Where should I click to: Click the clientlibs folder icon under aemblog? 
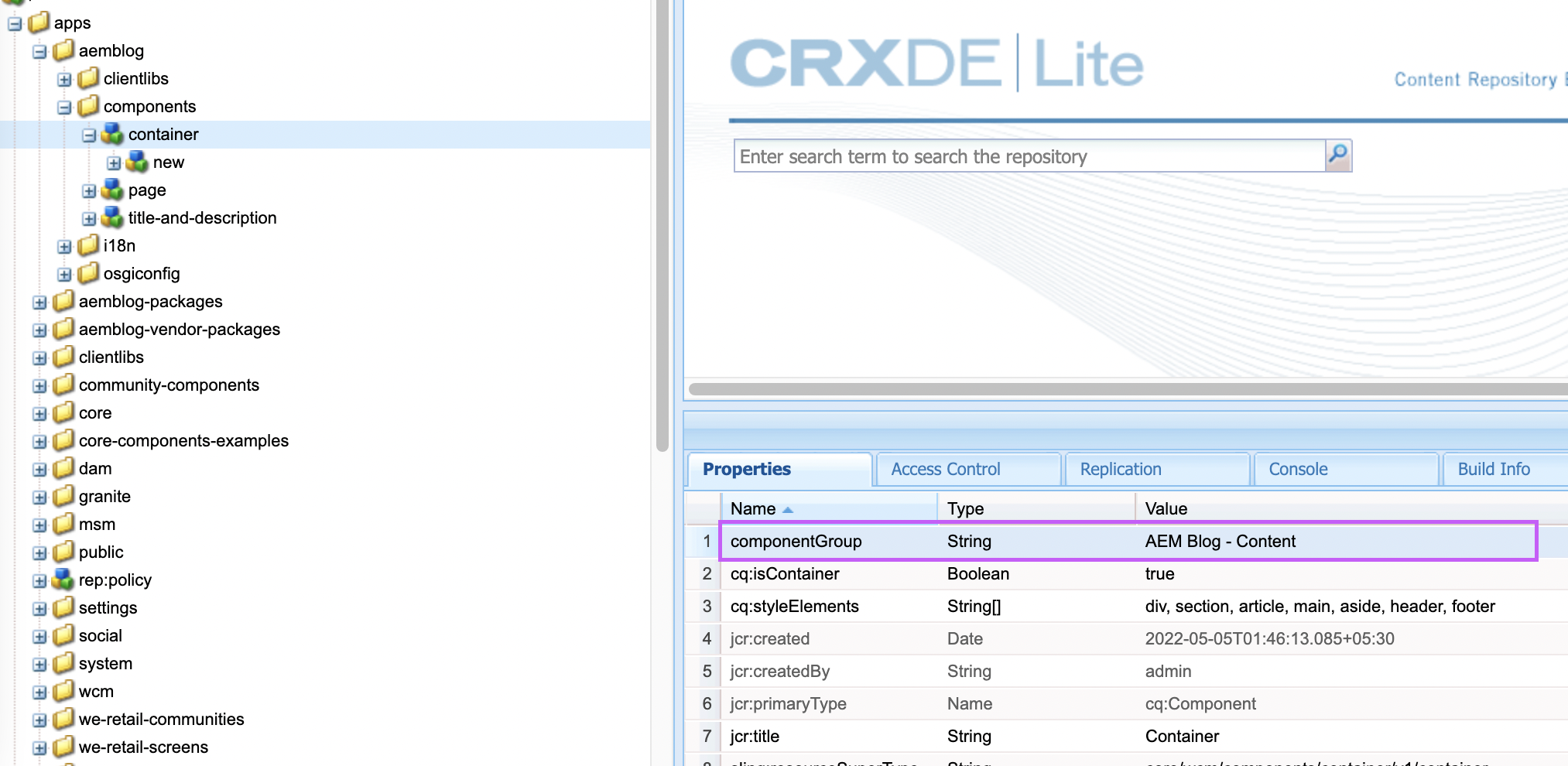pyautogui.click(x=88, y=78)
